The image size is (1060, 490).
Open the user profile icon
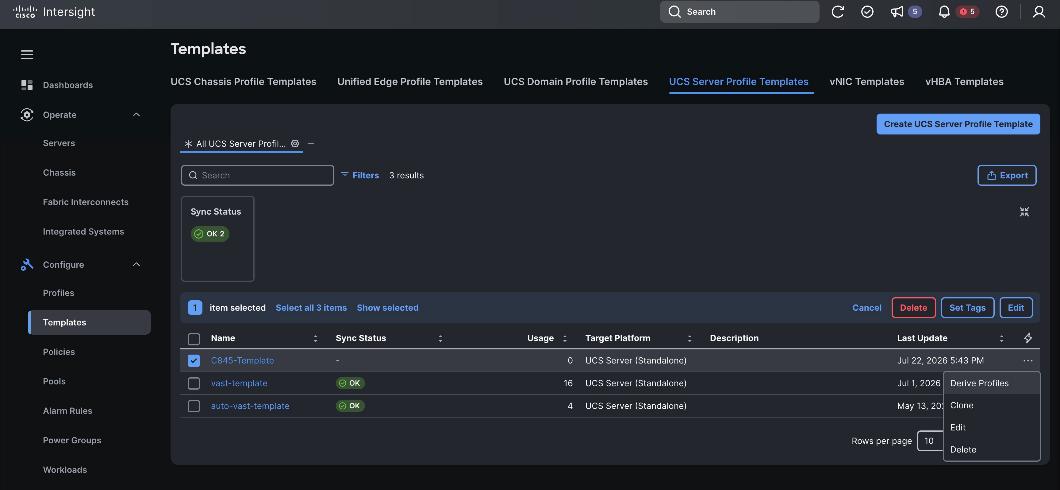tap(1039, 11)
